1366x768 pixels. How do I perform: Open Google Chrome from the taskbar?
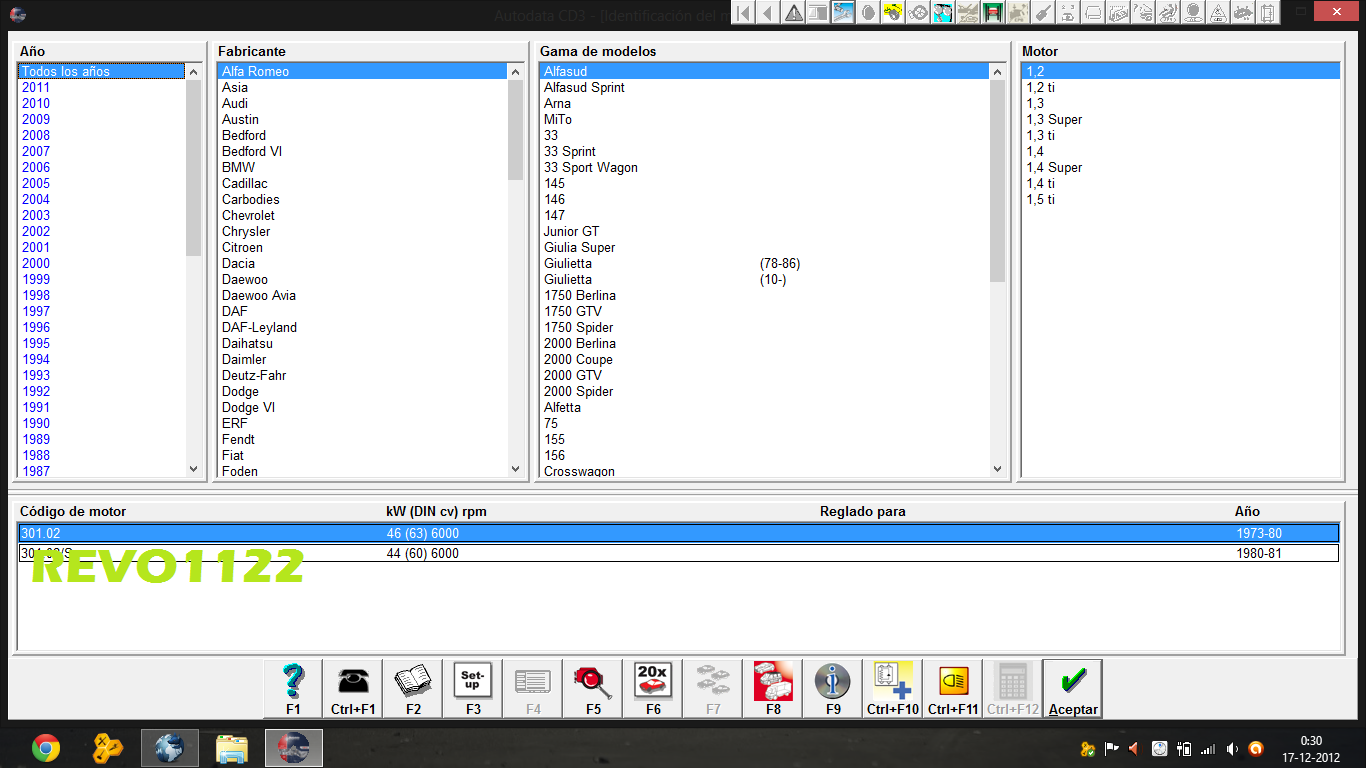point(45,747)
